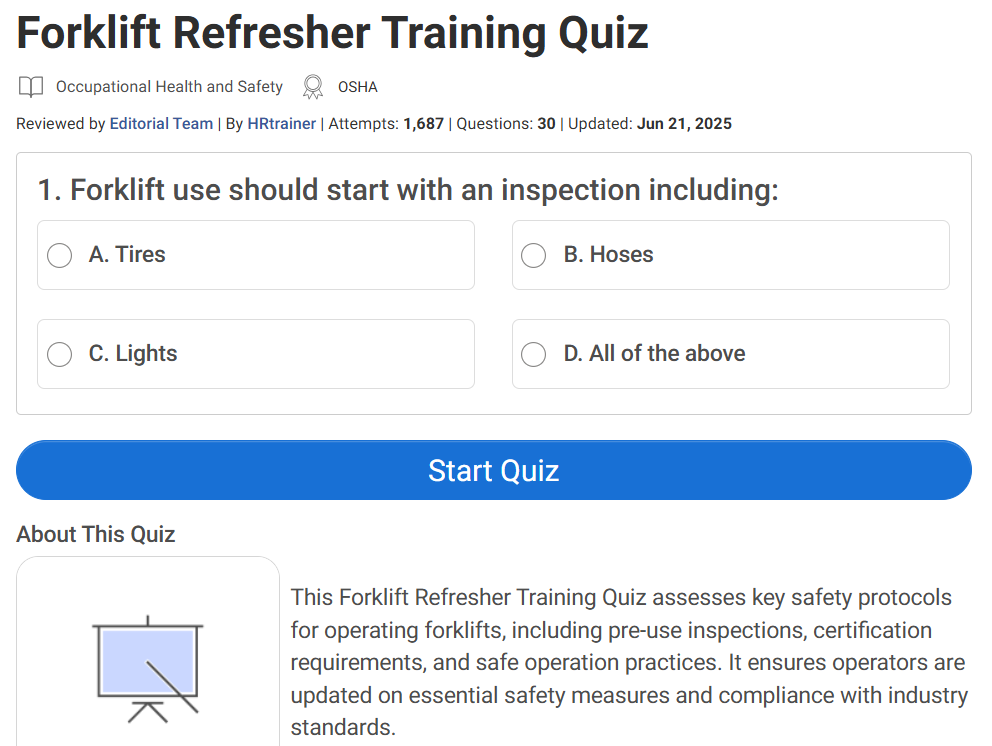The height and width of the screenshot is (746, 992).
Task: Click the open book category icon
Action: 31,87
